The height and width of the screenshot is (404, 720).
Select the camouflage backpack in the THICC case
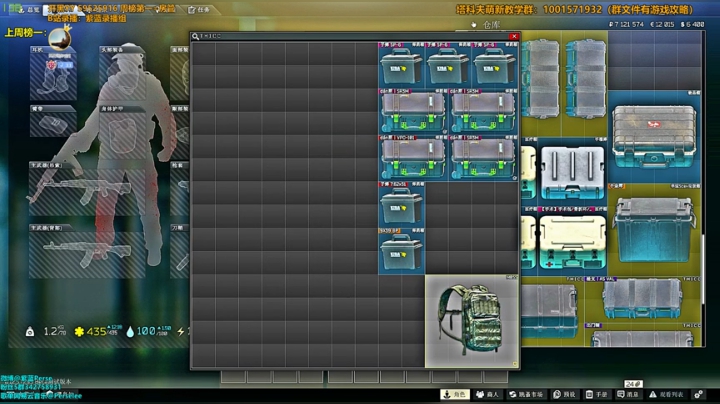point(472,321)
